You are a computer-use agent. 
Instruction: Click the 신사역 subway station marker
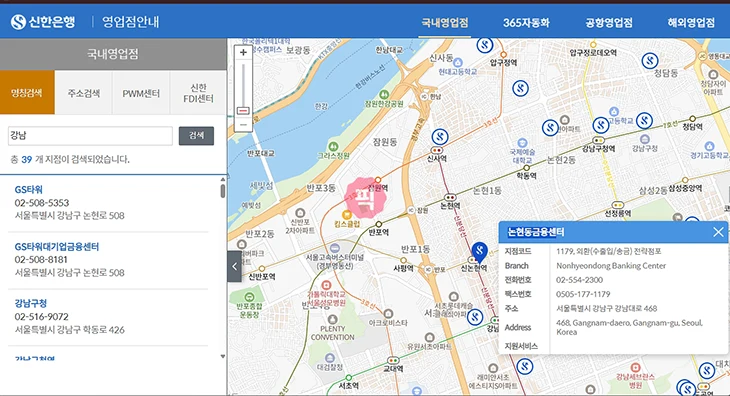pyautogui.click(x=437, y=150)
